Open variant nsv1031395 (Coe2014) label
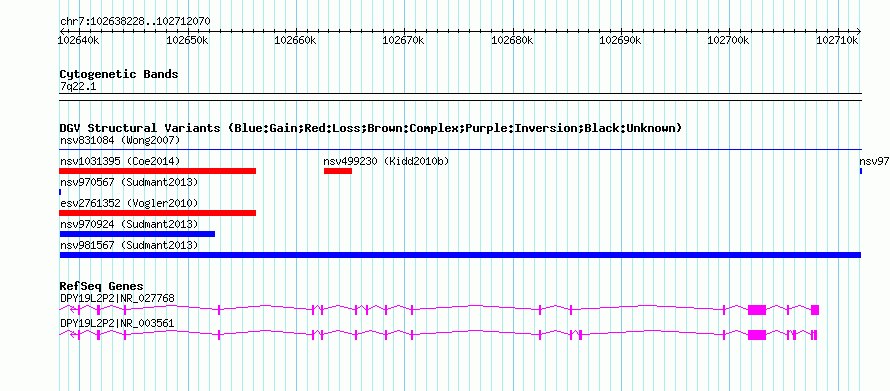The width and height of the screenshot is (890, 391). pos(120,162)
